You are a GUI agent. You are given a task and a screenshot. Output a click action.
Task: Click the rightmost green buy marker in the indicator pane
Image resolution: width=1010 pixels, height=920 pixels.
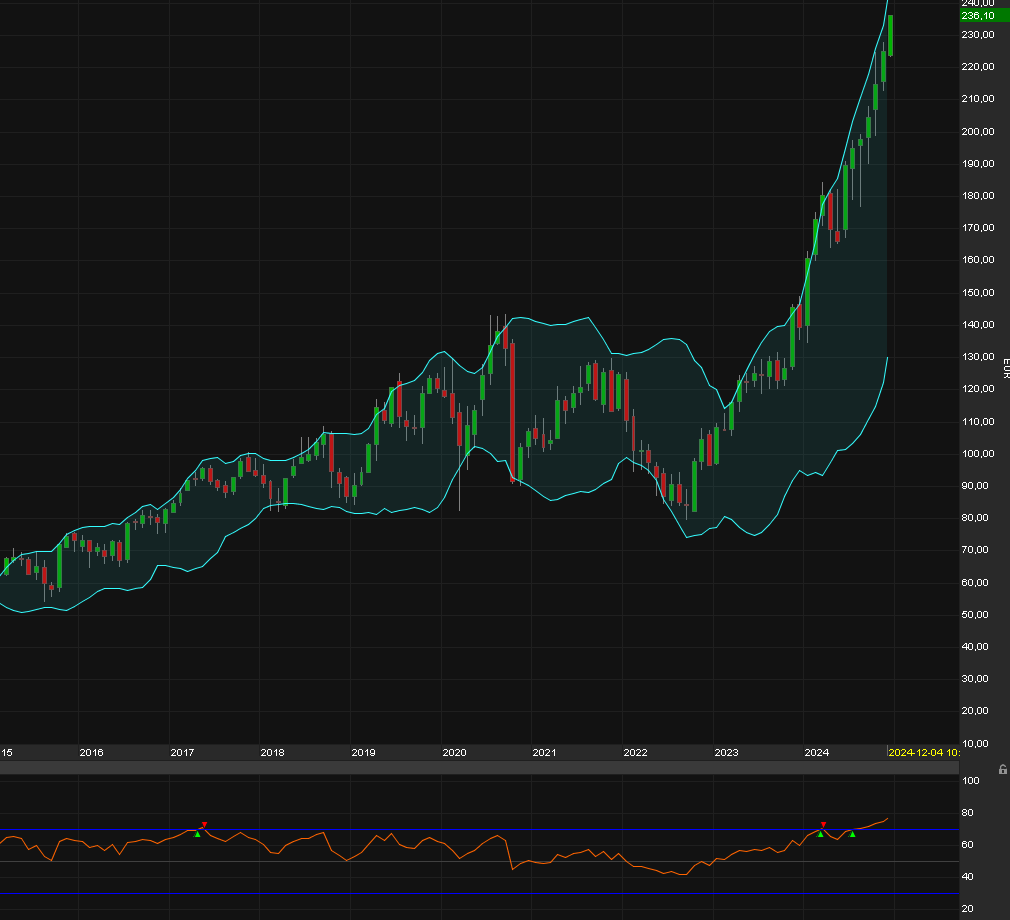pos(851,835)
